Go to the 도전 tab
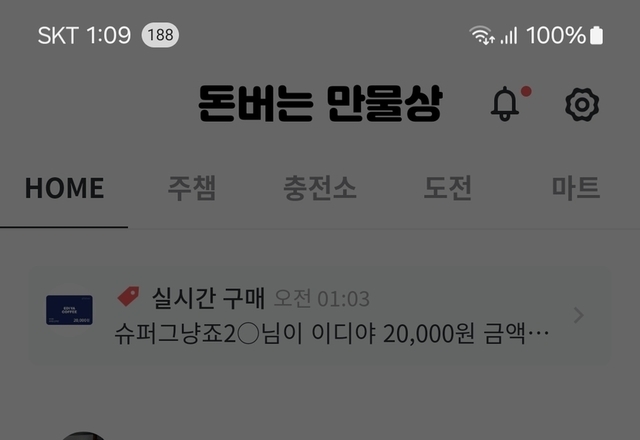 tap(448, 188)
